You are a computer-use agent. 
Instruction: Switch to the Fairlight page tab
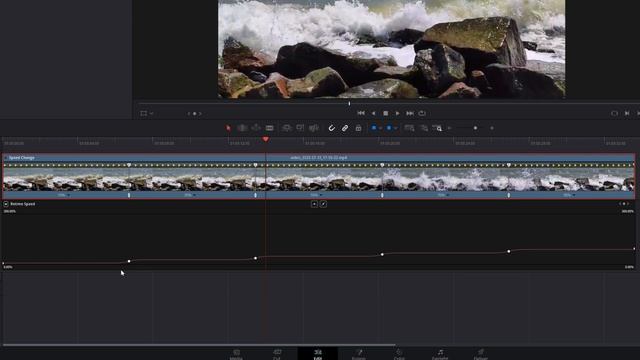(440, 354)
